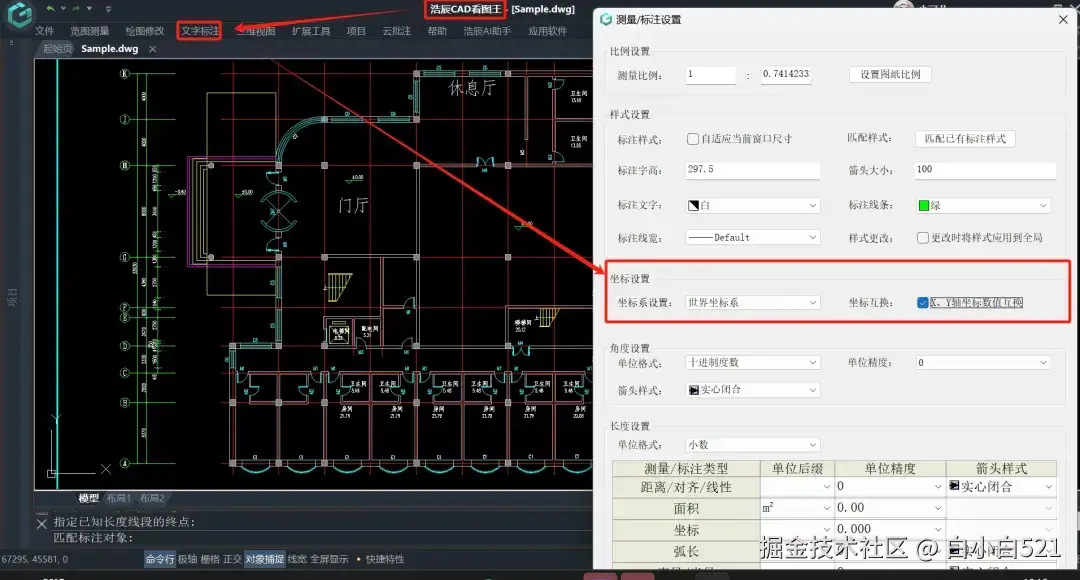The height and width of the screenshot is (580, 1080).
Task: Toggle 极轴 tracking in the status bar
Action: point(187,559)
